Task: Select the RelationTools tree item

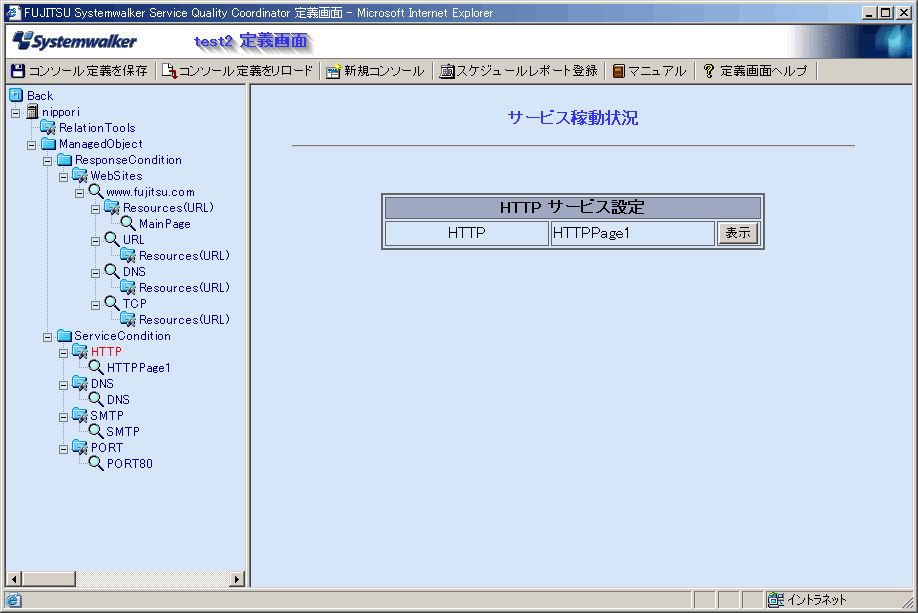Action: pyautogui.click(x=97, y=128)
